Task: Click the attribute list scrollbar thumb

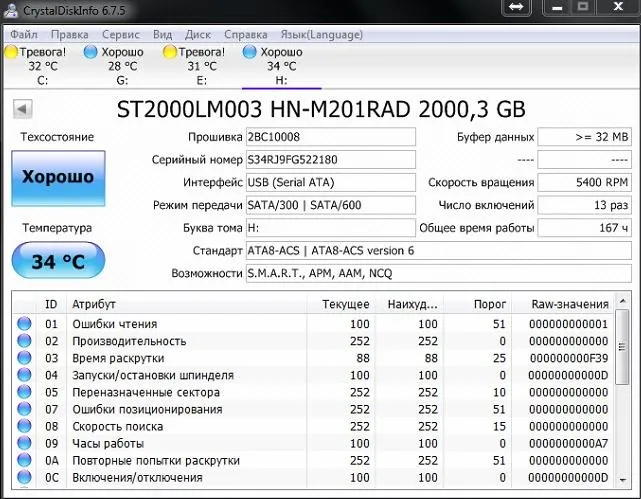Action: point(622,347)
